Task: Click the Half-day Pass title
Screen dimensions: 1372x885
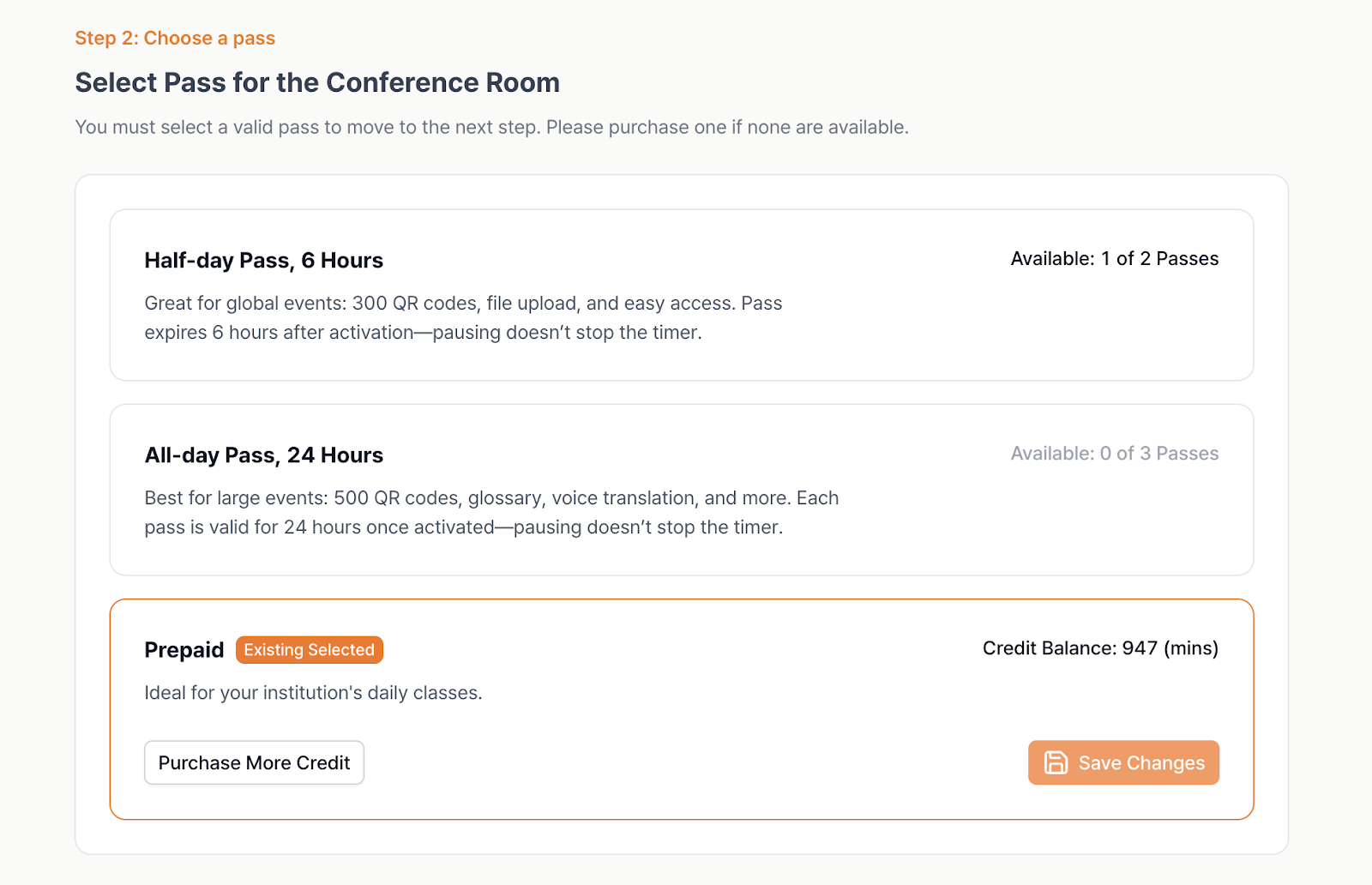Action: coord(263,261)
